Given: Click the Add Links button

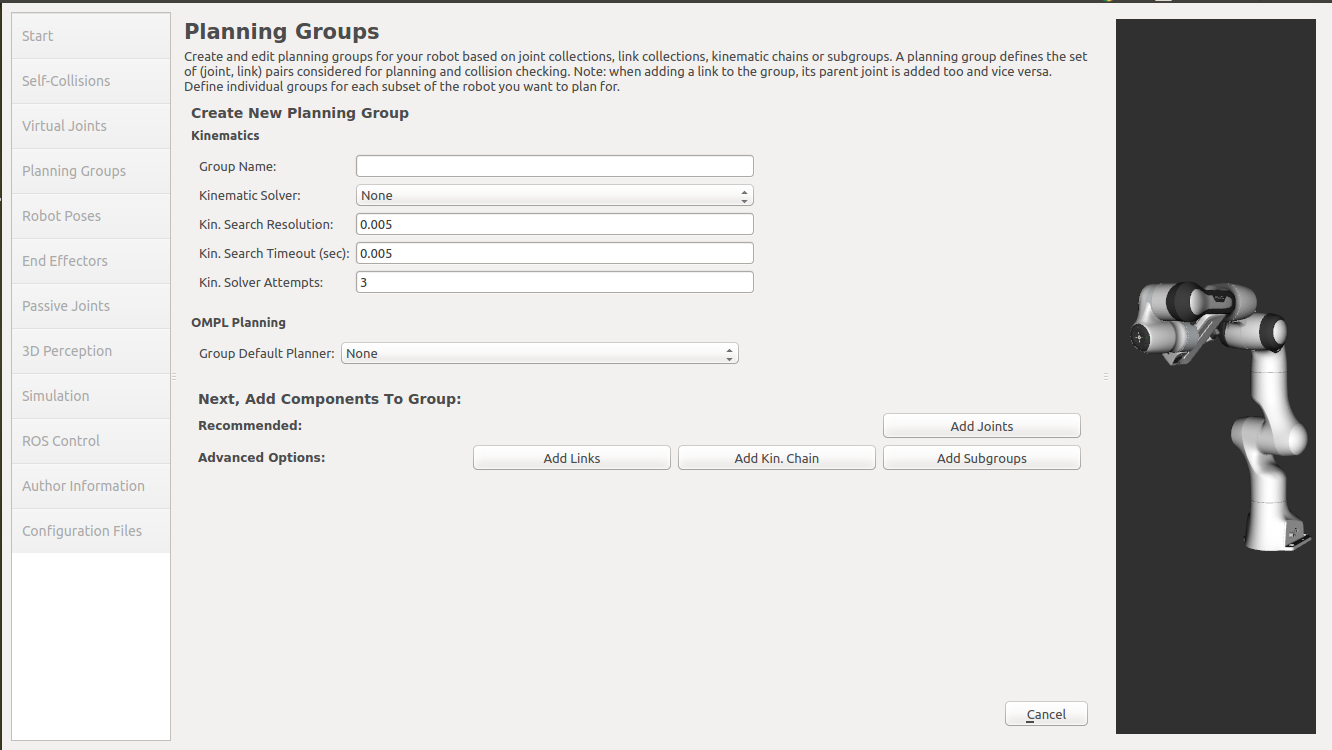Looking at the screenshot, I should [571, 458].
